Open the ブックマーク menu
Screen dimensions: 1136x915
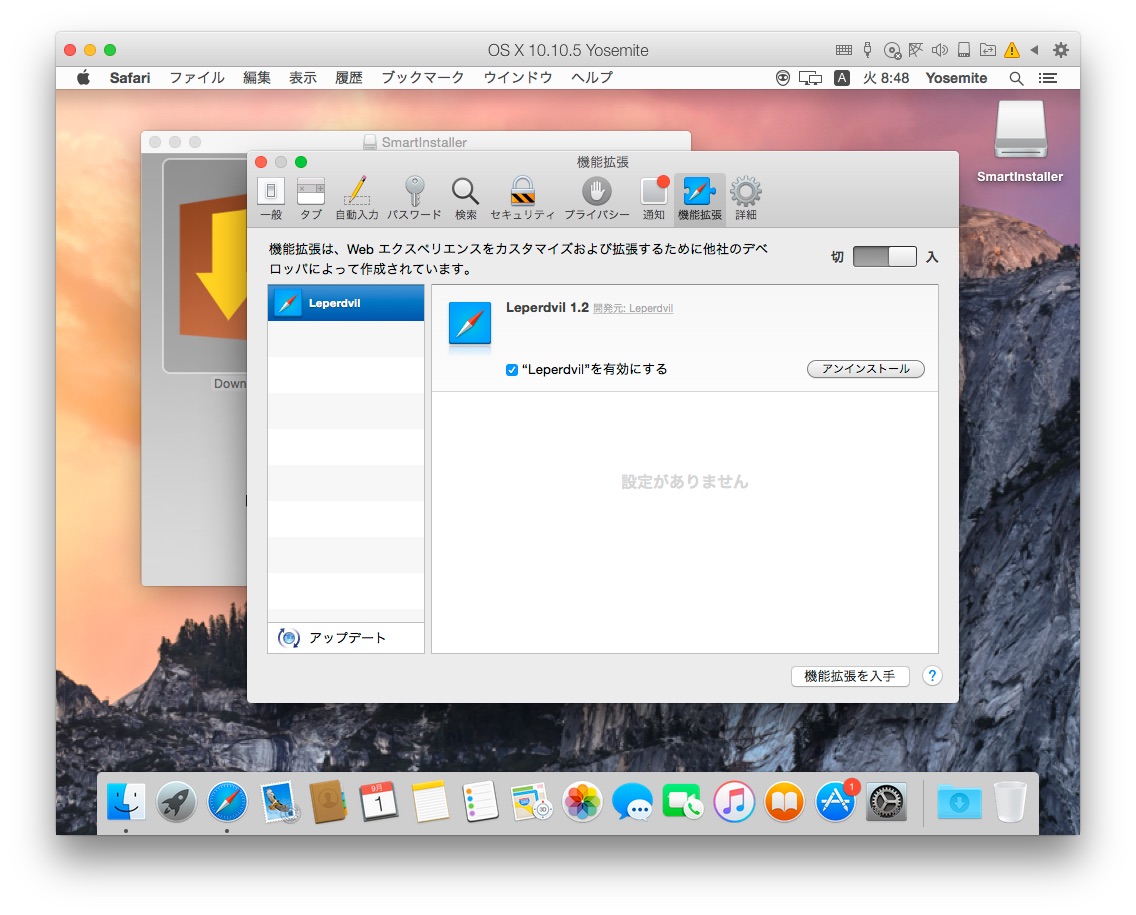pyautogui.click(x=422, y=78)
